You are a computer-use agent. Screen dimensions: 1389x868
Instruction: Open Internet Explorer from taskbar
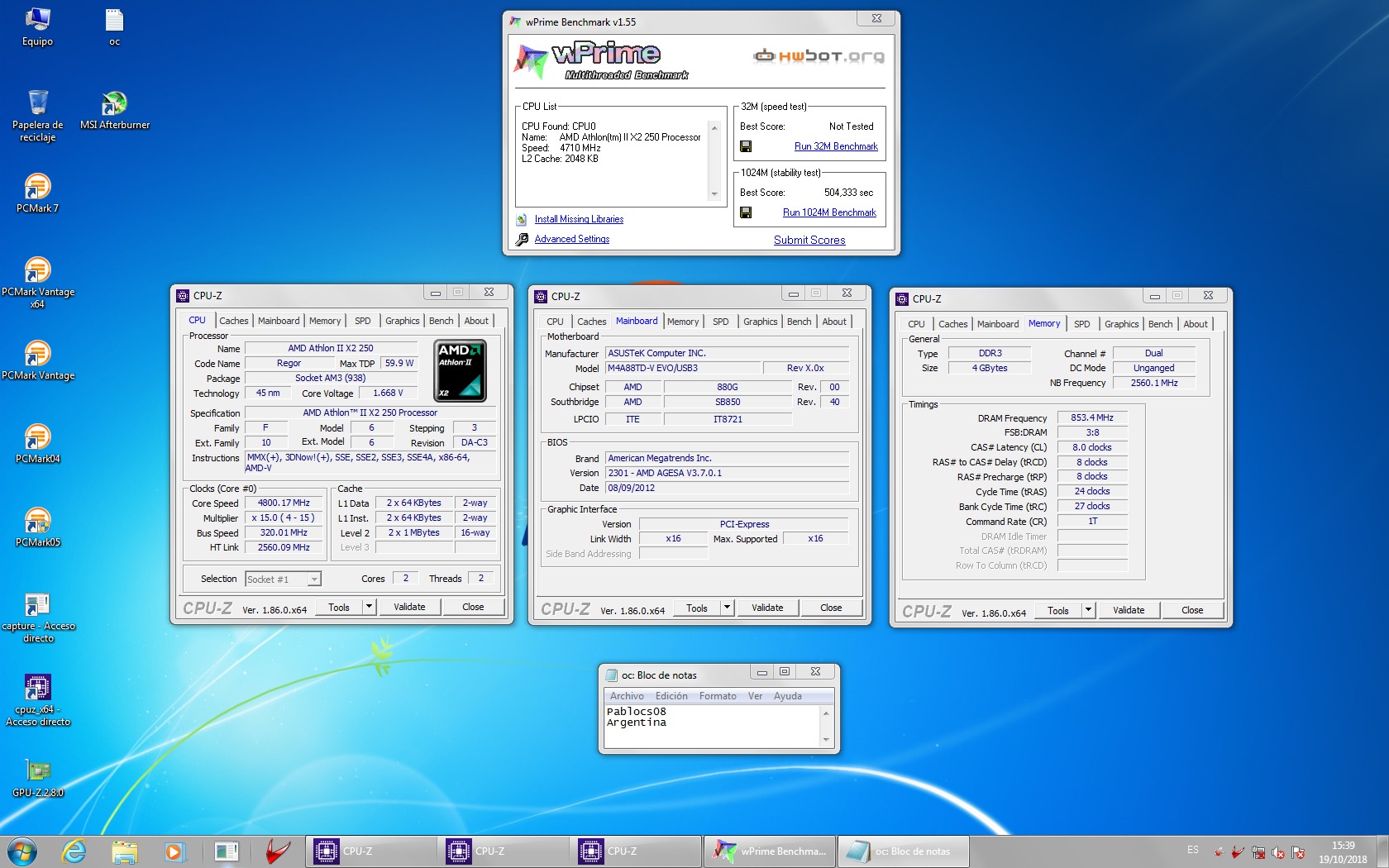coord(74,851)
